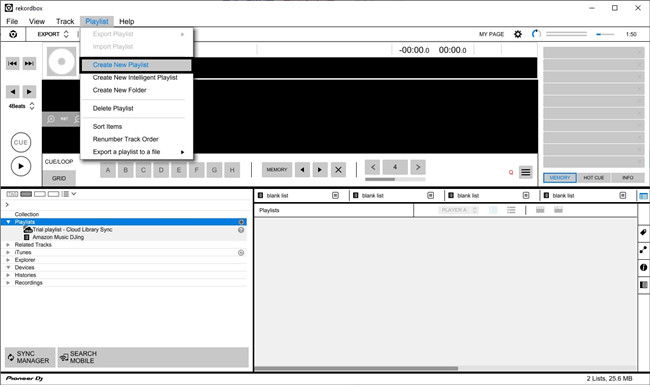Increase loop beat with right chevron
650x385 pixels.
pyautogui.click(x=418, y=167)
